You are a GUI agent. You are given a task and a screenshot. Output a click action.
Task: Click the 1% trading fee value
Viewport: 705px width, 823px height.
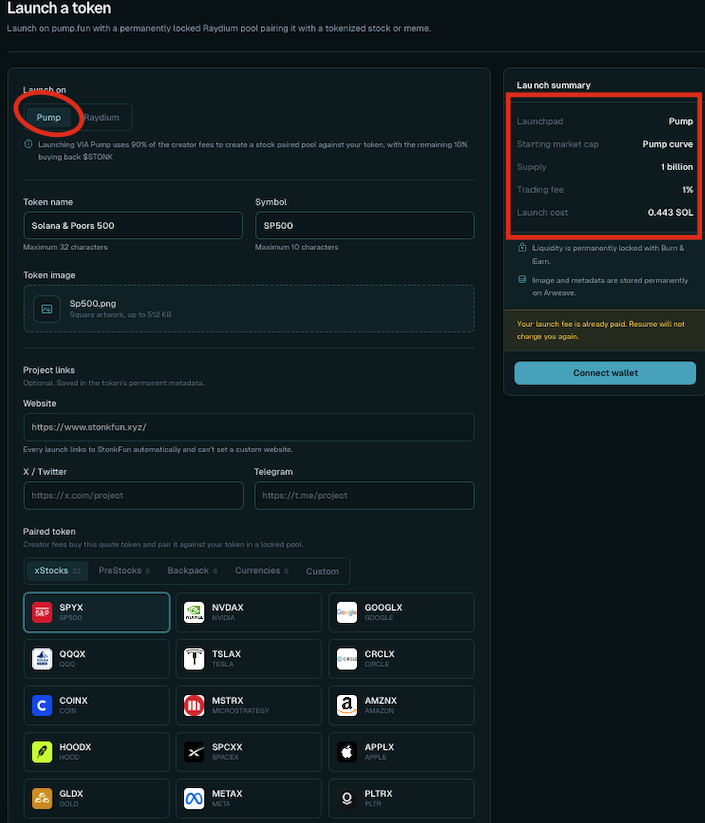tap(688, 189)
